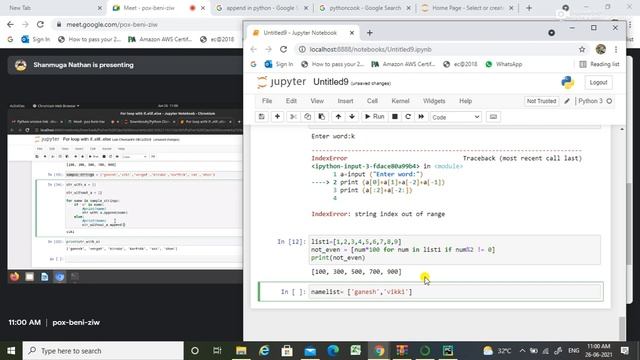Click taskbar Type here to search box
The width and height of the screenshot is (640, 360).
pyautogui.click(x=103, y=351)
